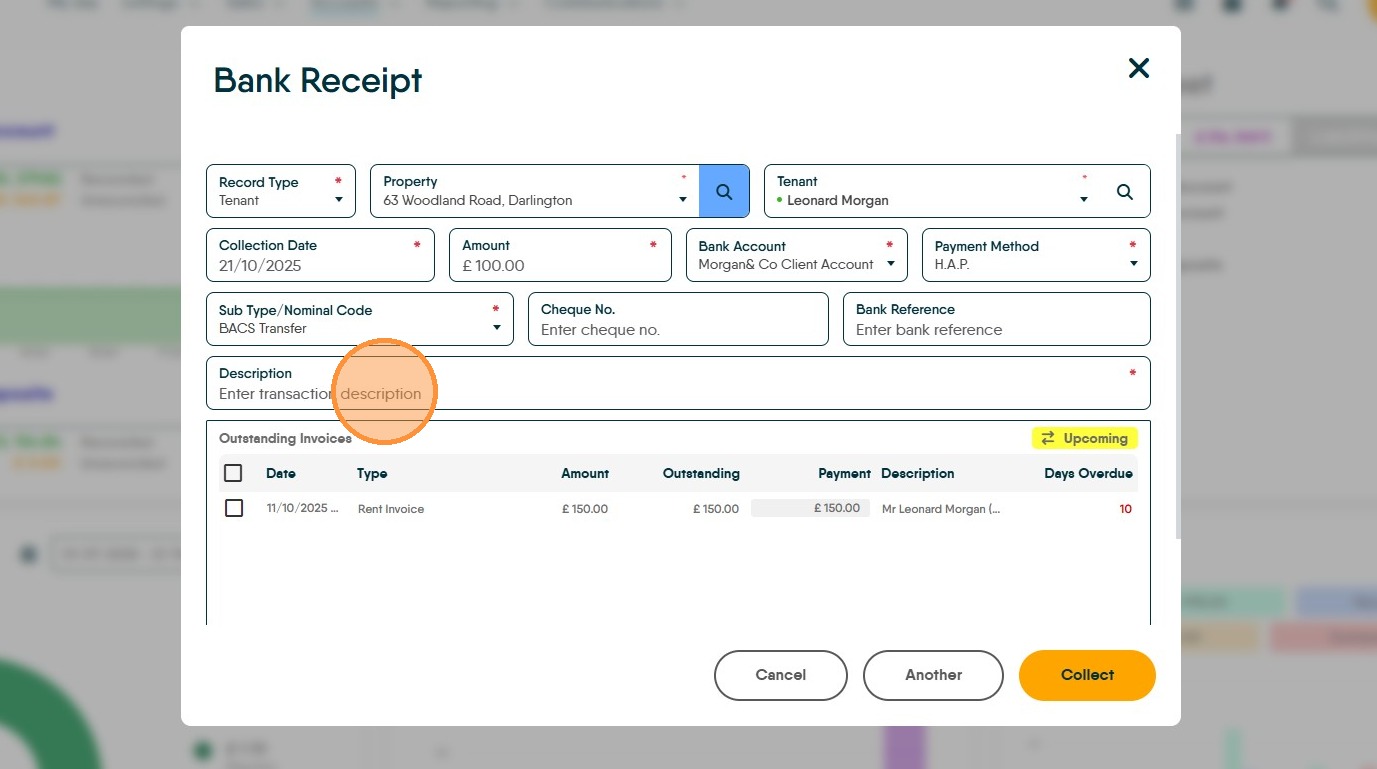The height and width of the screenshot is (769, 1377).
Task: Click the £150.00 Payment amount cell
Action: (810, 508)
